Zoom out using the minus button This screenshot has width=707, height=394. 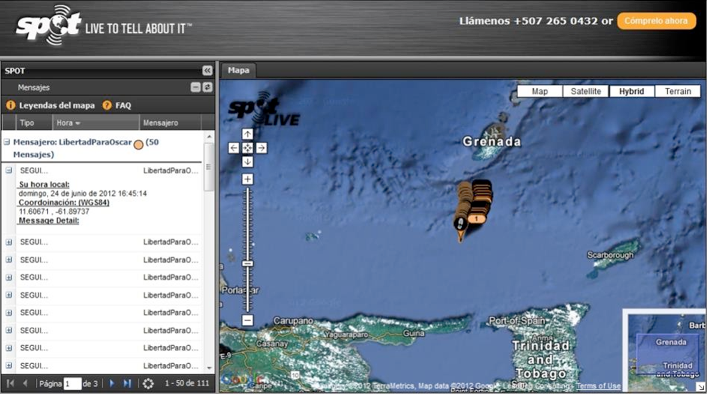click(248, 320)
